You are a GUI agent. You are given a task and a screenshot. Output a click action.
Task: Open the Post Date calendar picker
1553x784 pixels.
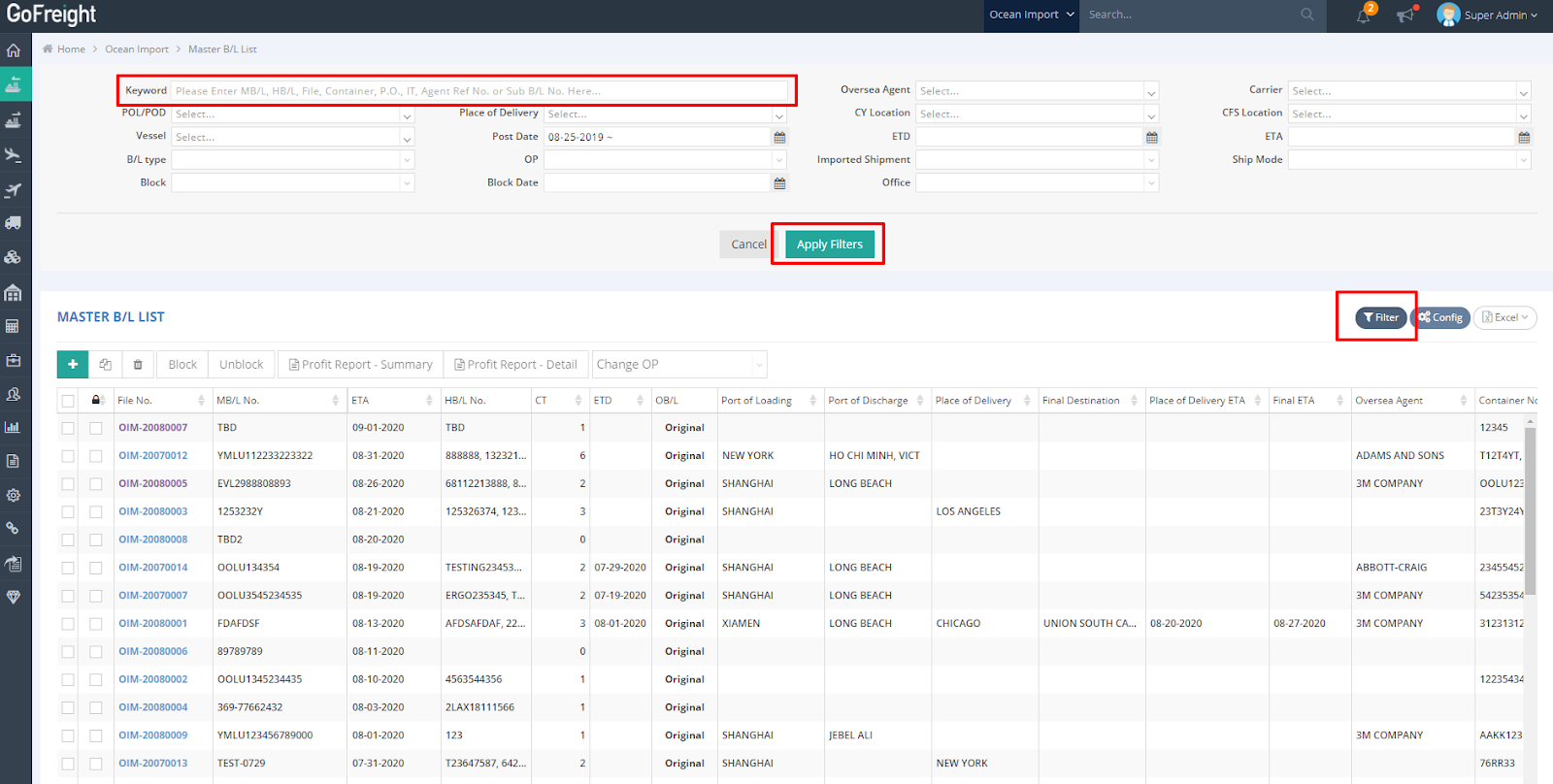coord(779,137)
